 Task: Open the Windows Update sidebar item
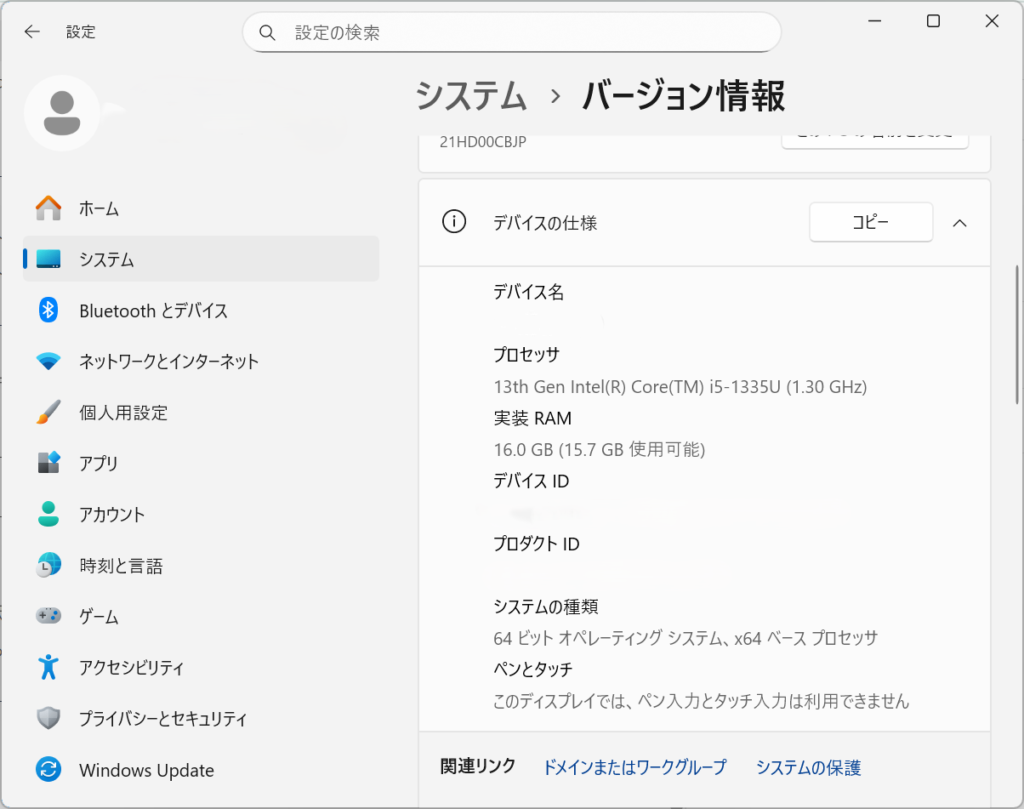click(146, 770)
